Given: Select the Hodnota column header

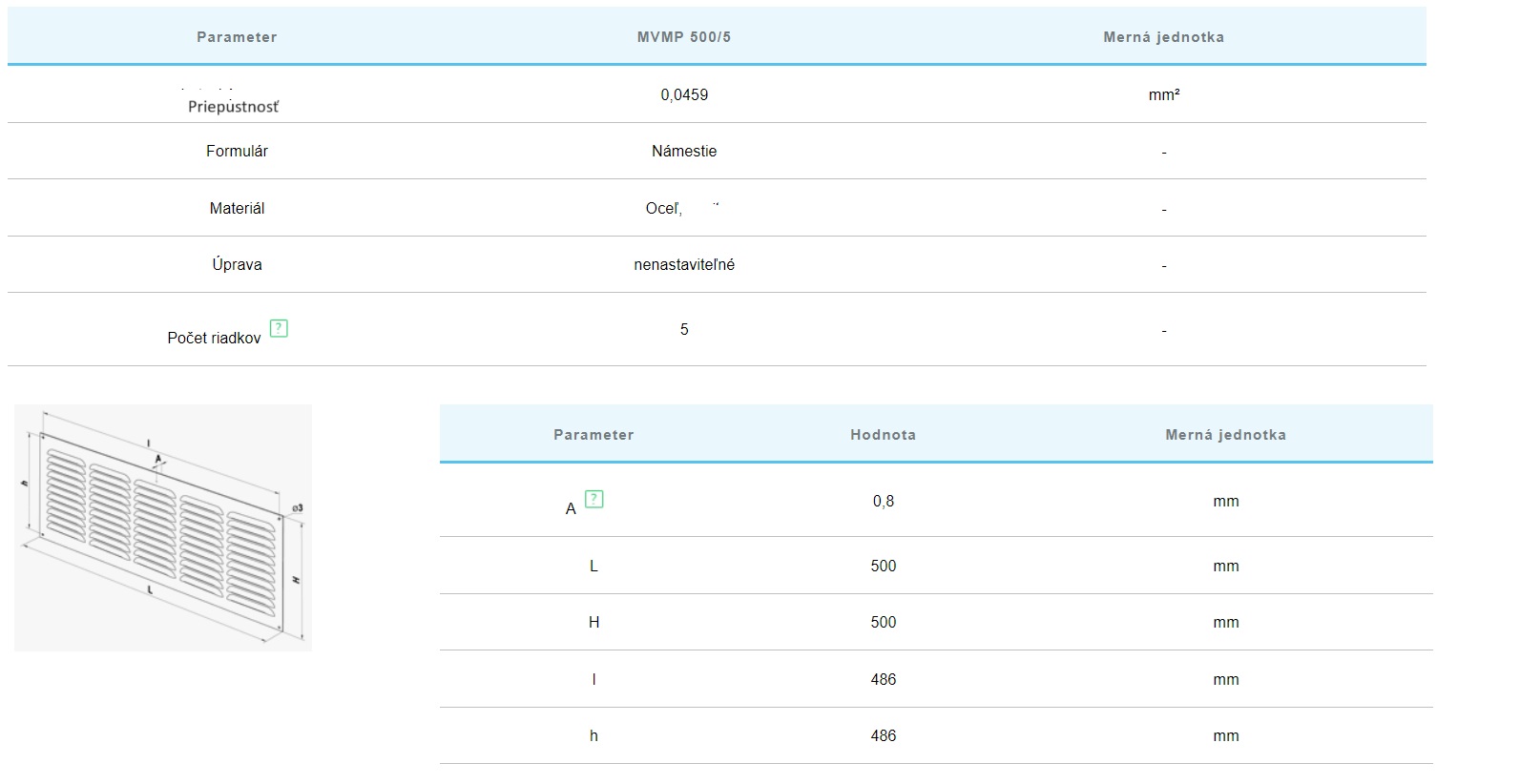Looking at the screenshot, I should point(883,435).
